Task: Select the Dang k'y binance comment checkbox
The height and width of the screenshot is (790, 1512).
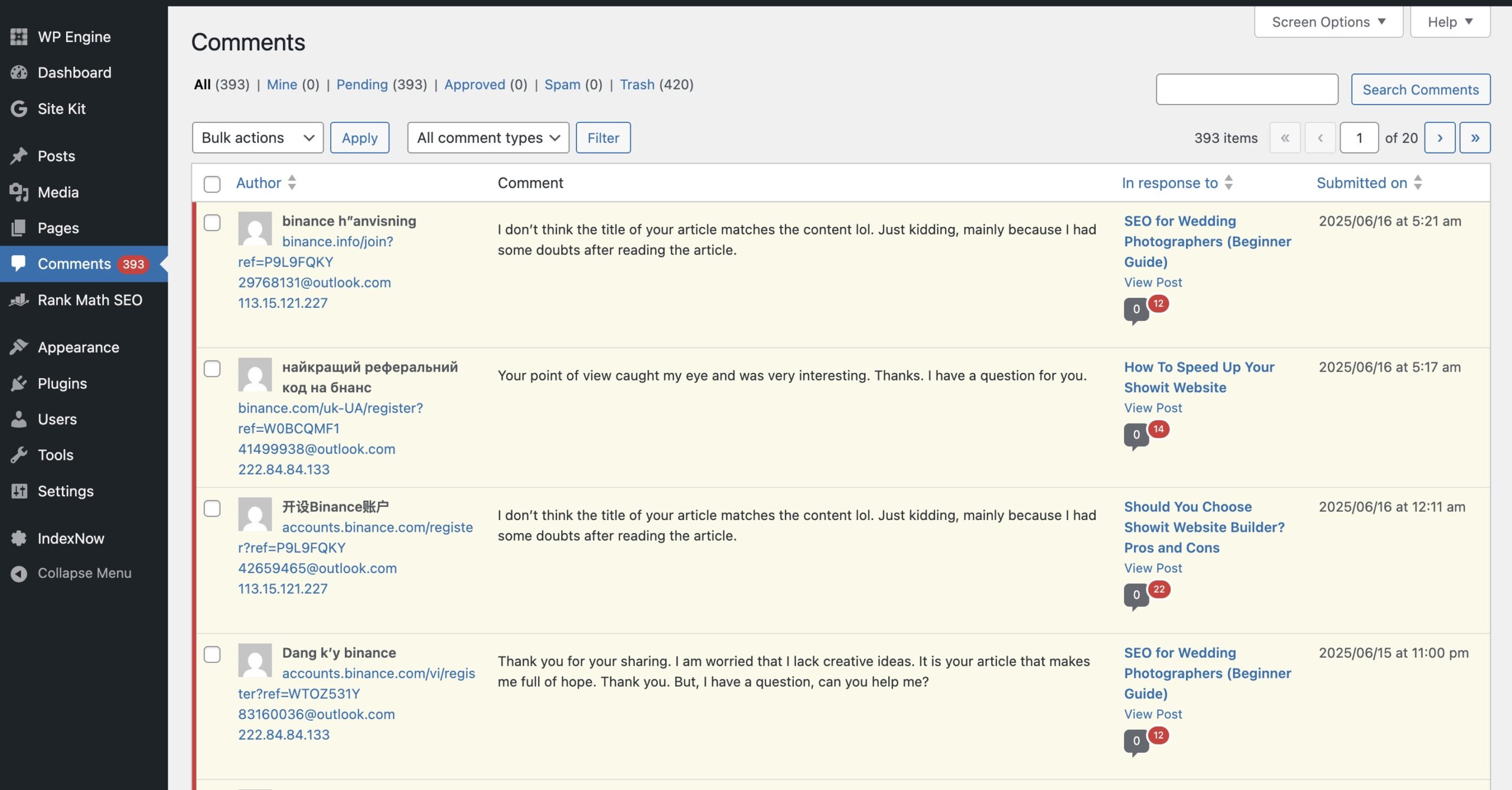Action: click(212, 654)
